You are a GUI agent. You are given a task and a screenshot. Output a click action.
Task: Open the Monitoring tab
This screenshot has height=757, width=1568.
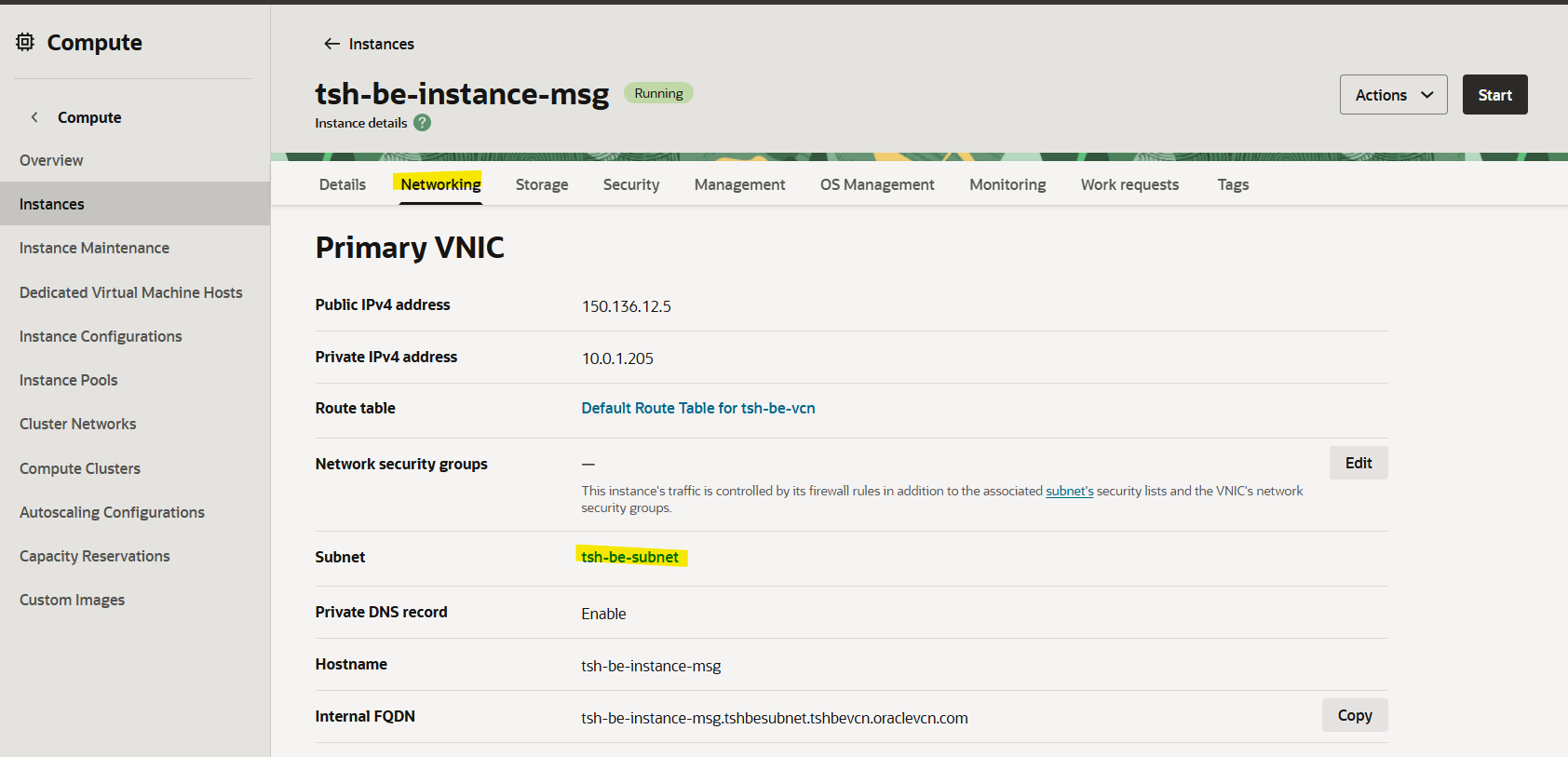coord(1007,184)
